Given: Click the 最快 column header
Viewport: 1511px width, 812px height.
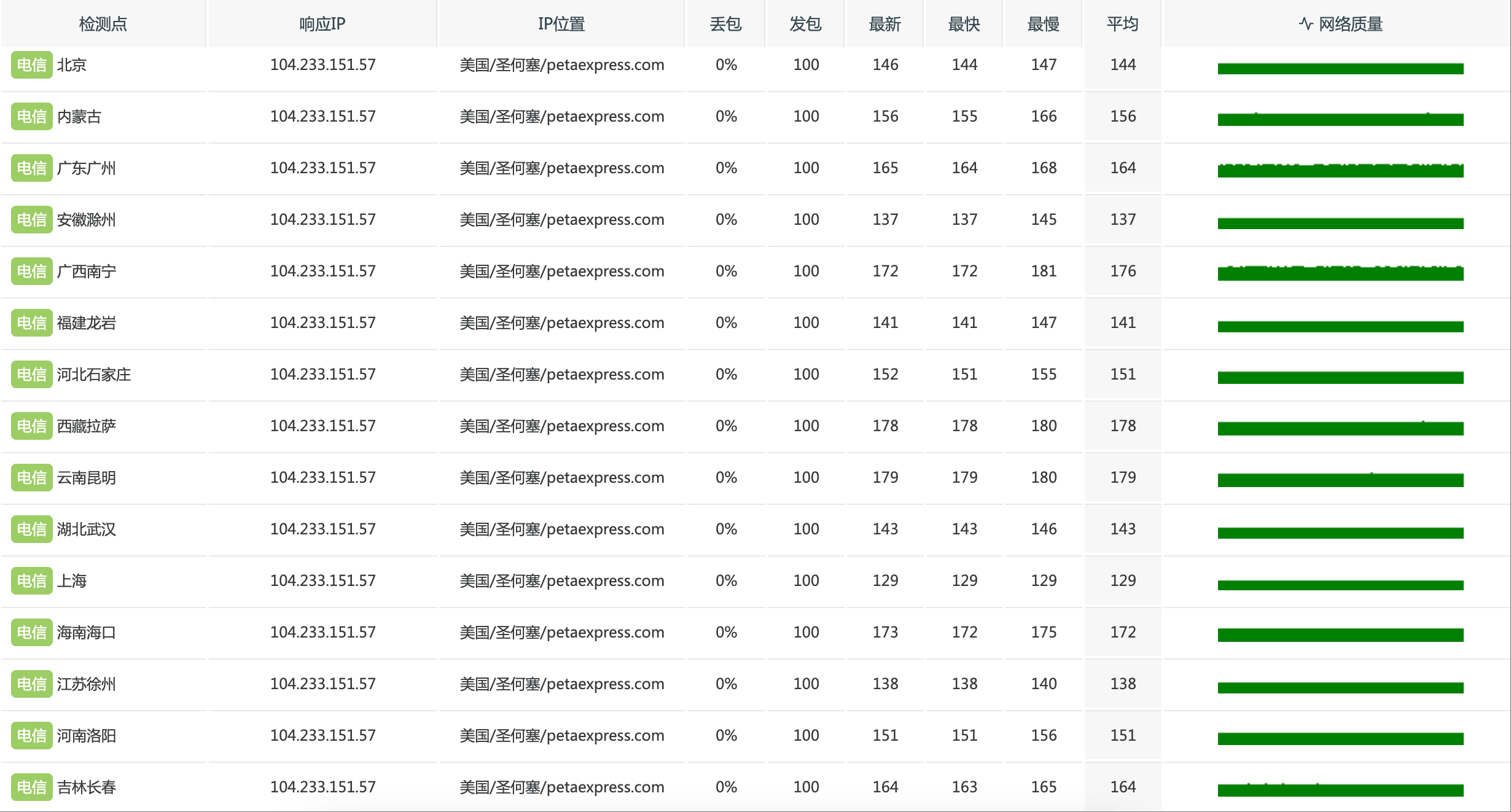Looking at the screenshot, I should pos(964,24).
